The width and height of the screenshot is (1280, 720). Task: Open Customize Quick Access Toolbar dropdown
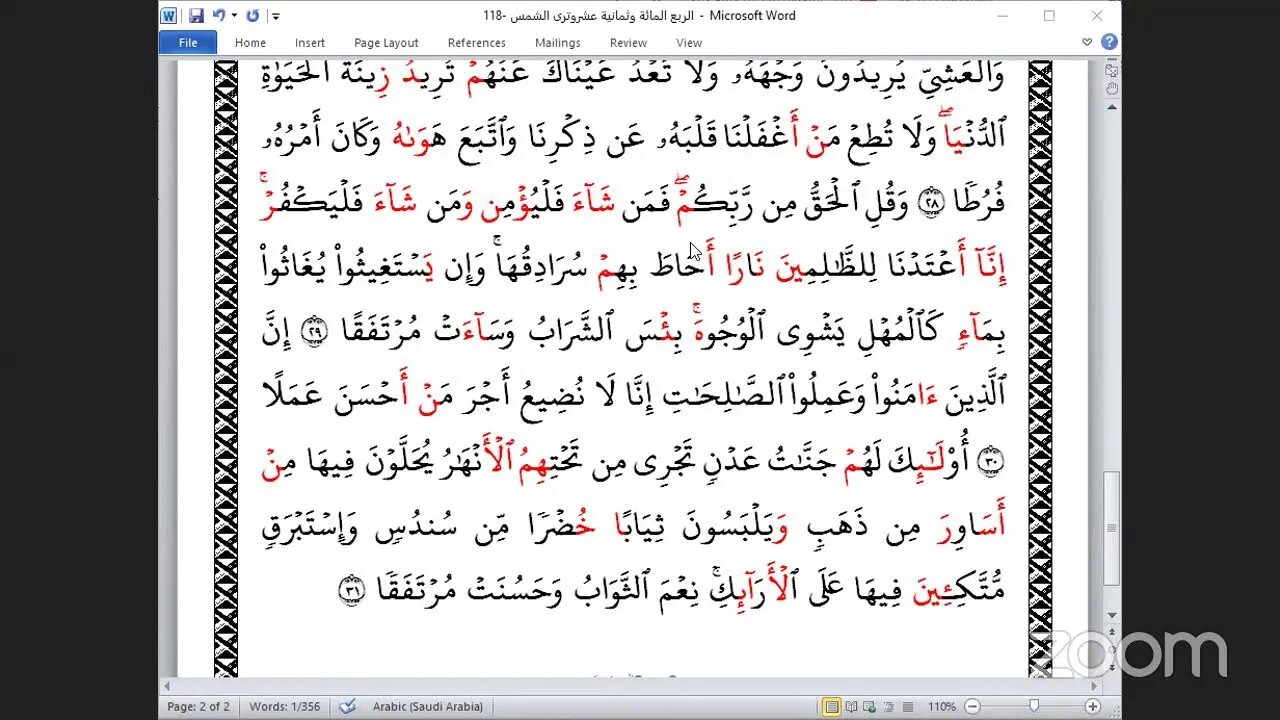pyautogui.click(x=276, y=16)
